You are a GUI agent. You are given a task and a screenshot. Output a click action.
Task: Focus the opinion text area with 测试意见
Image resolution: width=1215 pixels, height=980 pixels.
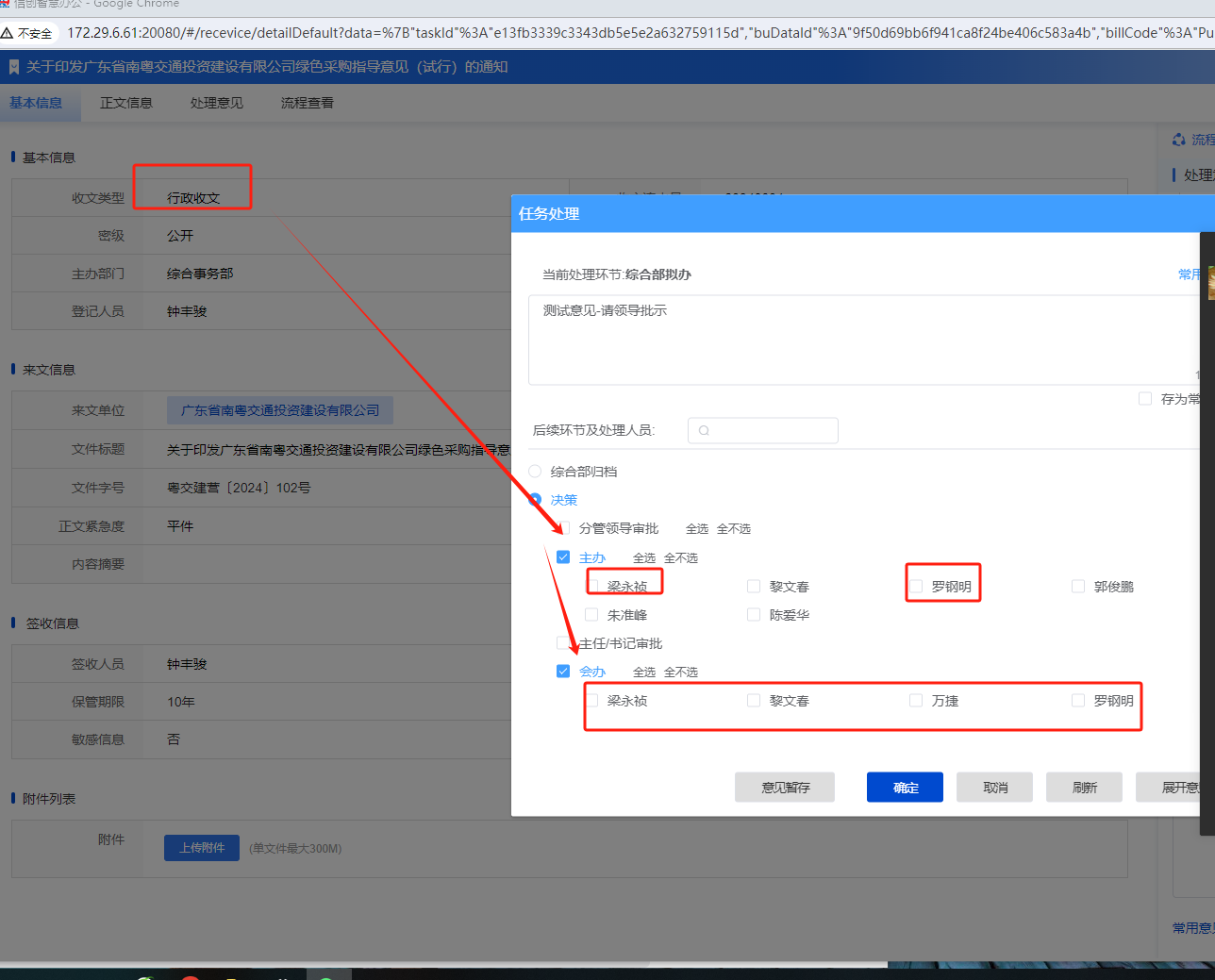(x=863, y=340)
